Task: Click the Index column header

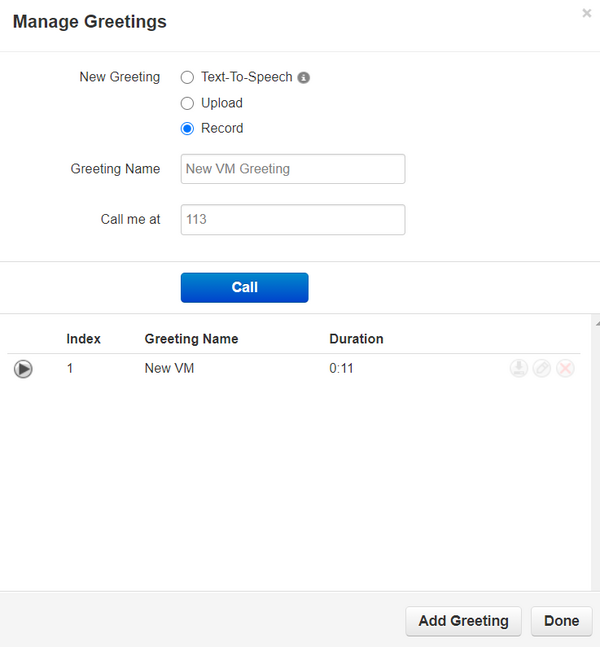Action: click(x=84, y=339)
